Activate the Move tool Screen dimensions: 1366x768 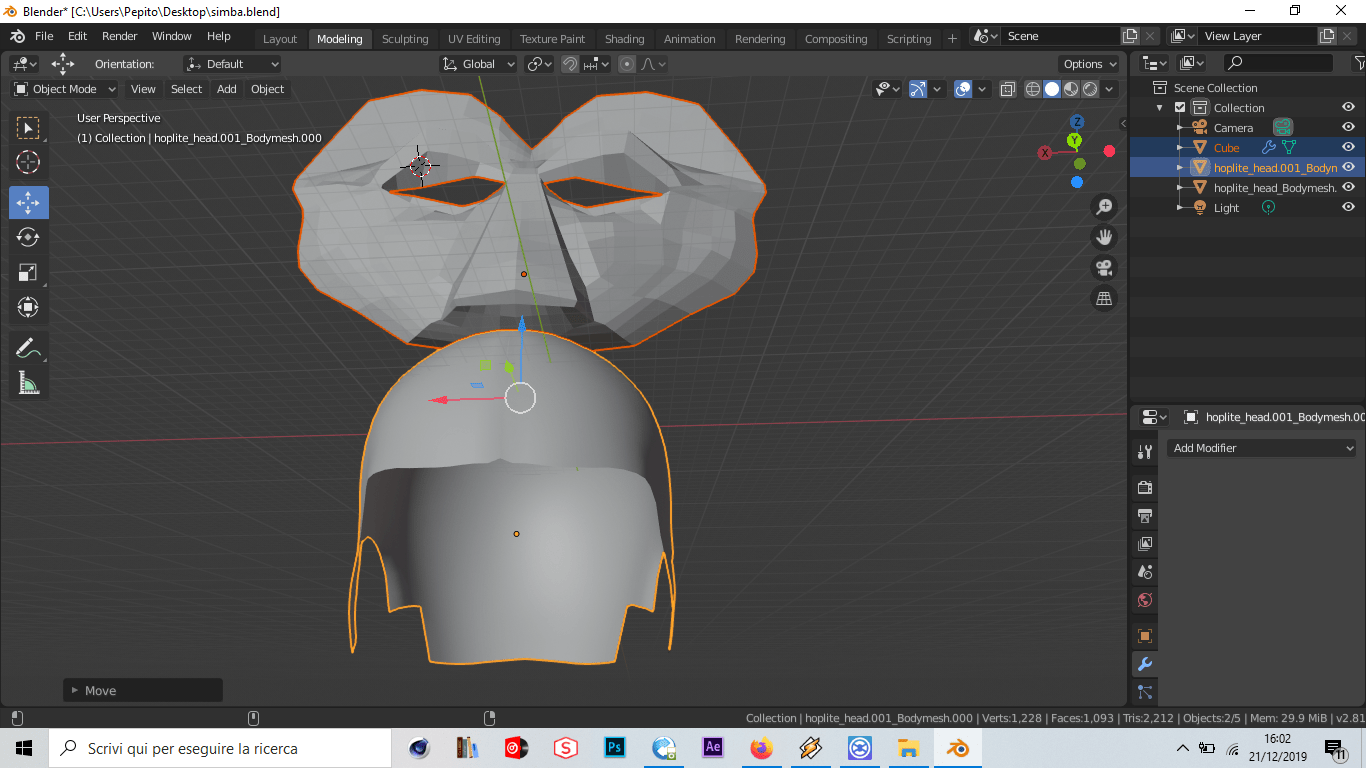click(x=28, y=203)
